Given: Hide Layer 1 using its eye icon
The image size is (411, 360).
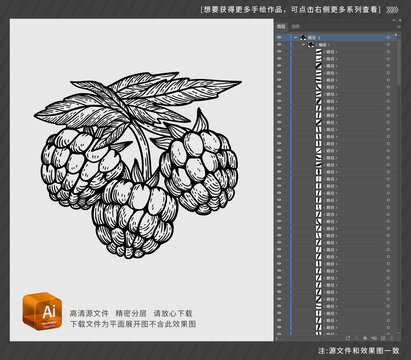Looking at the screenshot, I should point(279,38).
